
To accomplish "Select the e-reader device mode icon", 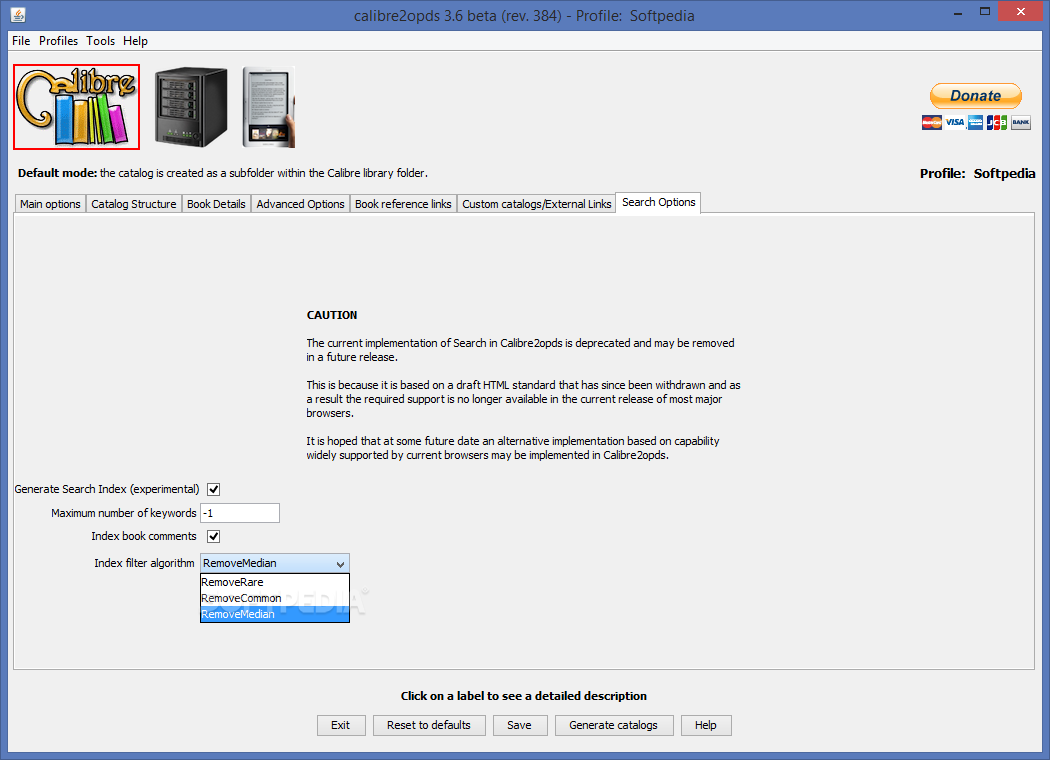I will pos(269,107).
